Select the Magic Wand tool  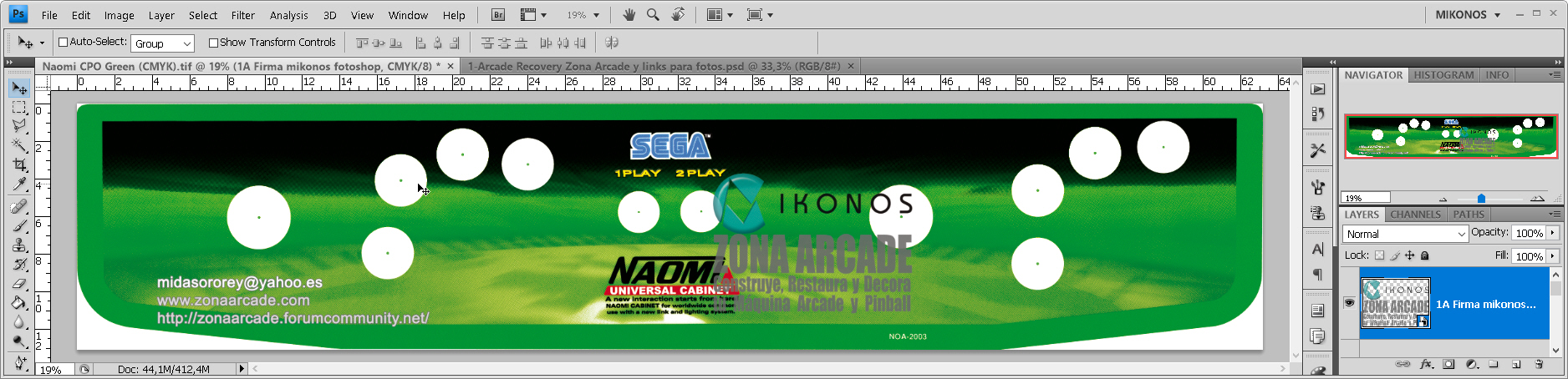[x=19, y=146]
